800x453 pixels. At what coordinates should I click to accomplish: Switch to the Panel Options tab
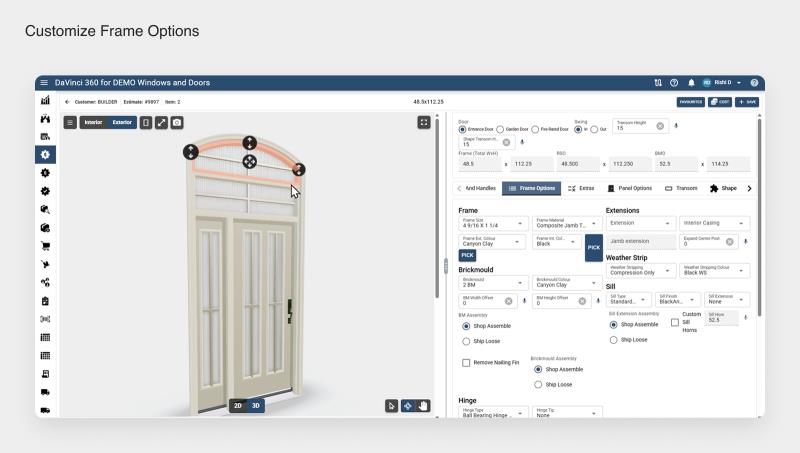pyautogui.click(x=630, y=188)
